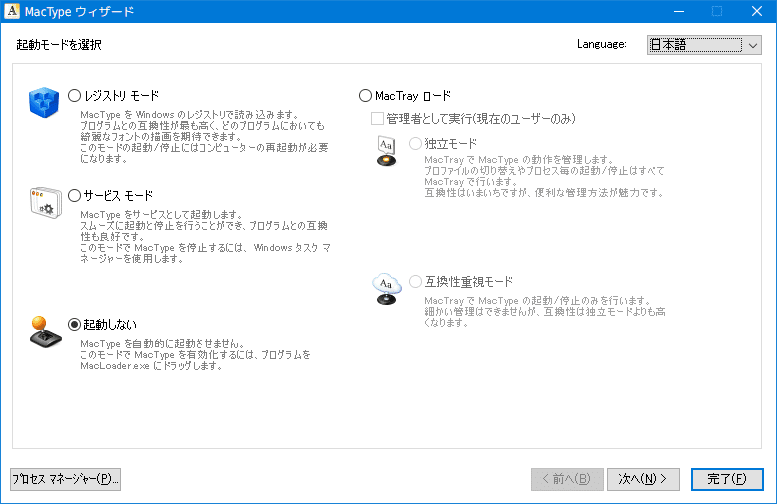This screenshot has height=504, width=777.
Task: Click the Registry mode description text
Action: tap(204, 137)
